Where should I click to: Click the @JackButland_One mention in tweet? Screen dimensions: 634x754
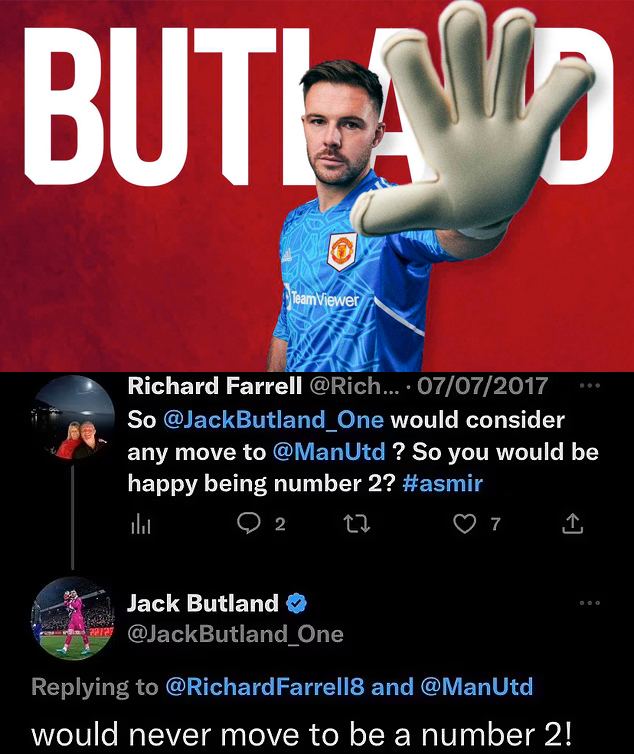[x=274, y=420]
